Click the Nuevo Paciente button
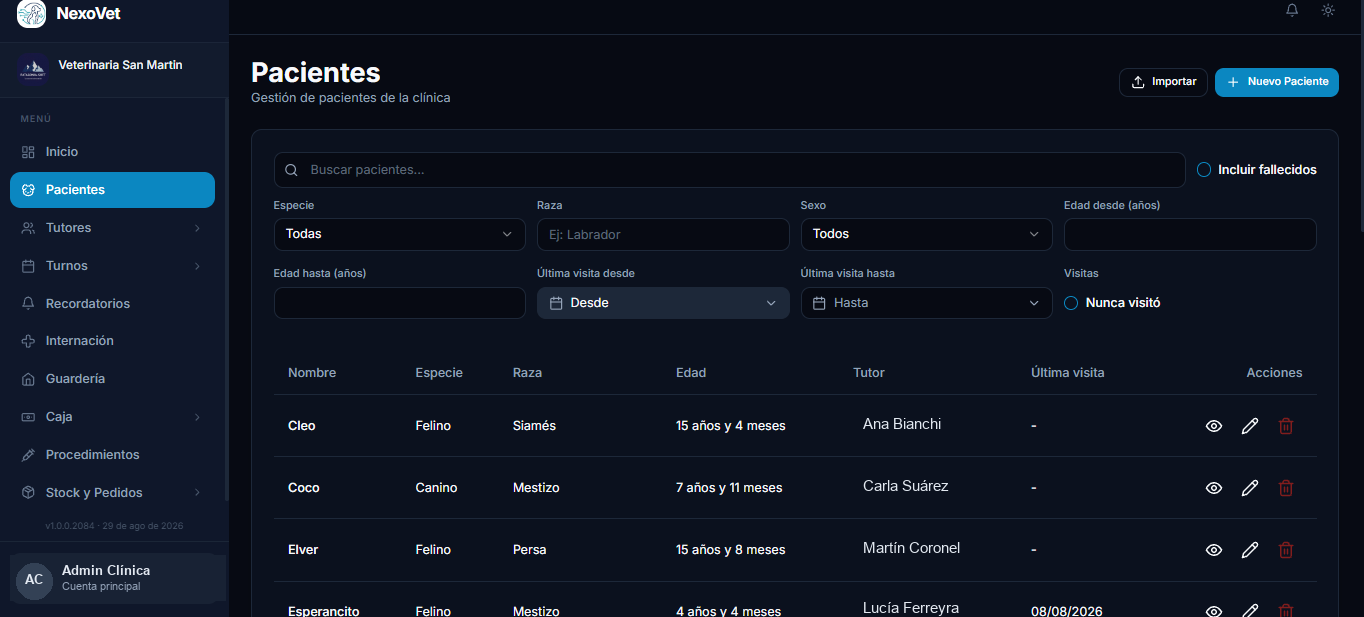The height and width of the screenshot is (617, 1364). pyautogui.click(x=1277, y=82)
